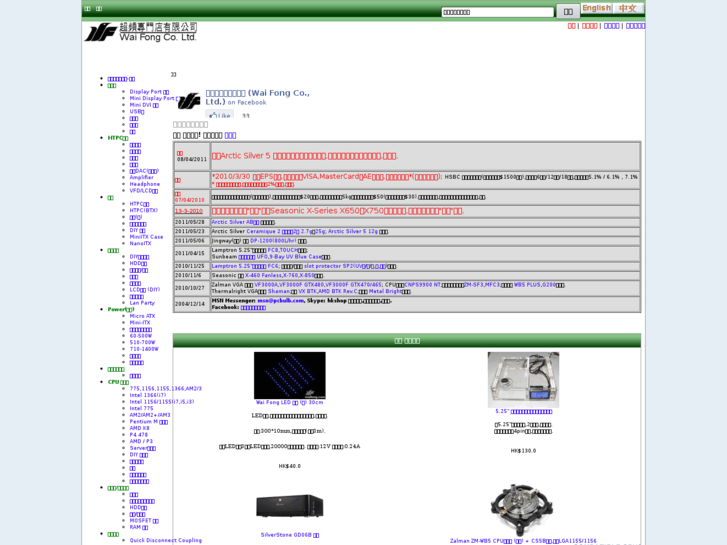Open Pentium M sidebar link
Image resolution: width=727 pixels, height=545 pixels.
point(148,422)
